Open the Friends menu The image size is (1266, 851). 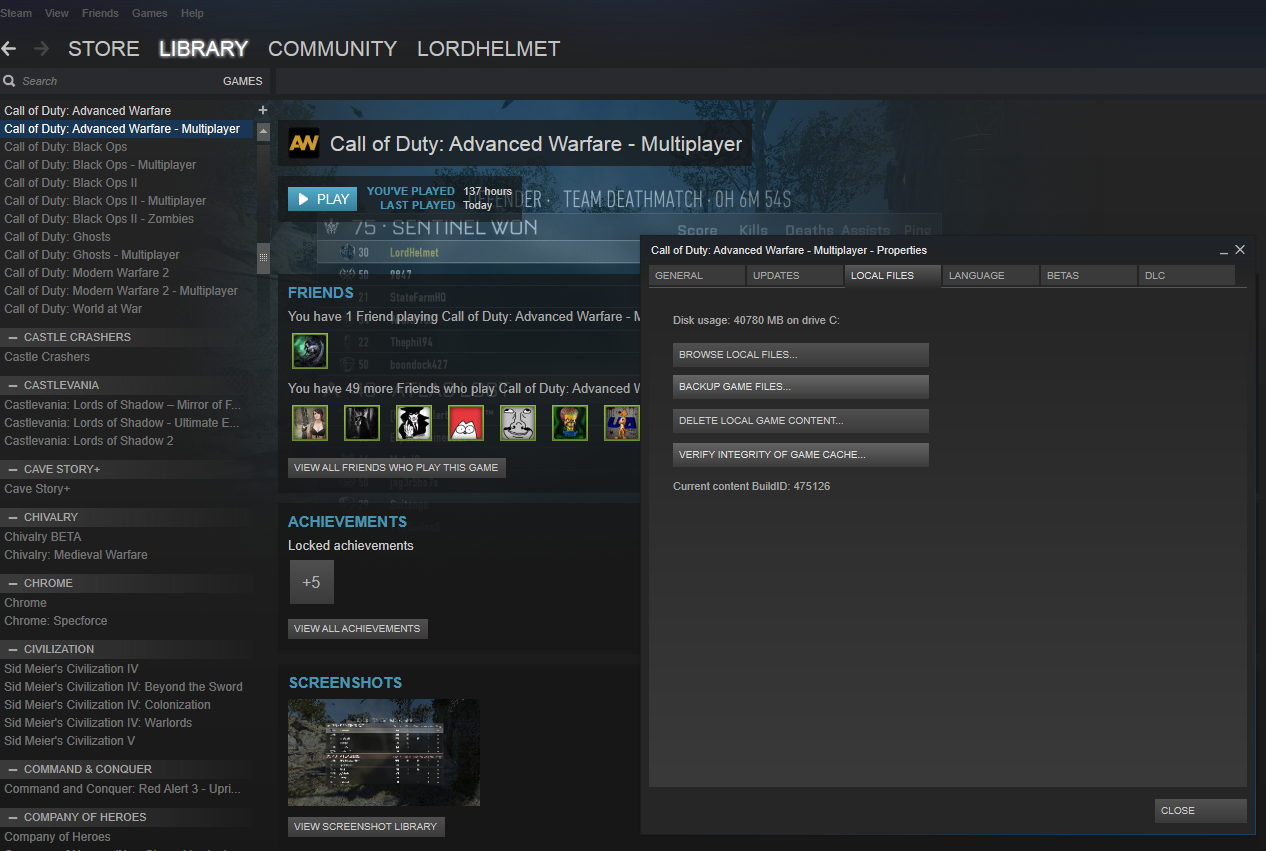100,13
